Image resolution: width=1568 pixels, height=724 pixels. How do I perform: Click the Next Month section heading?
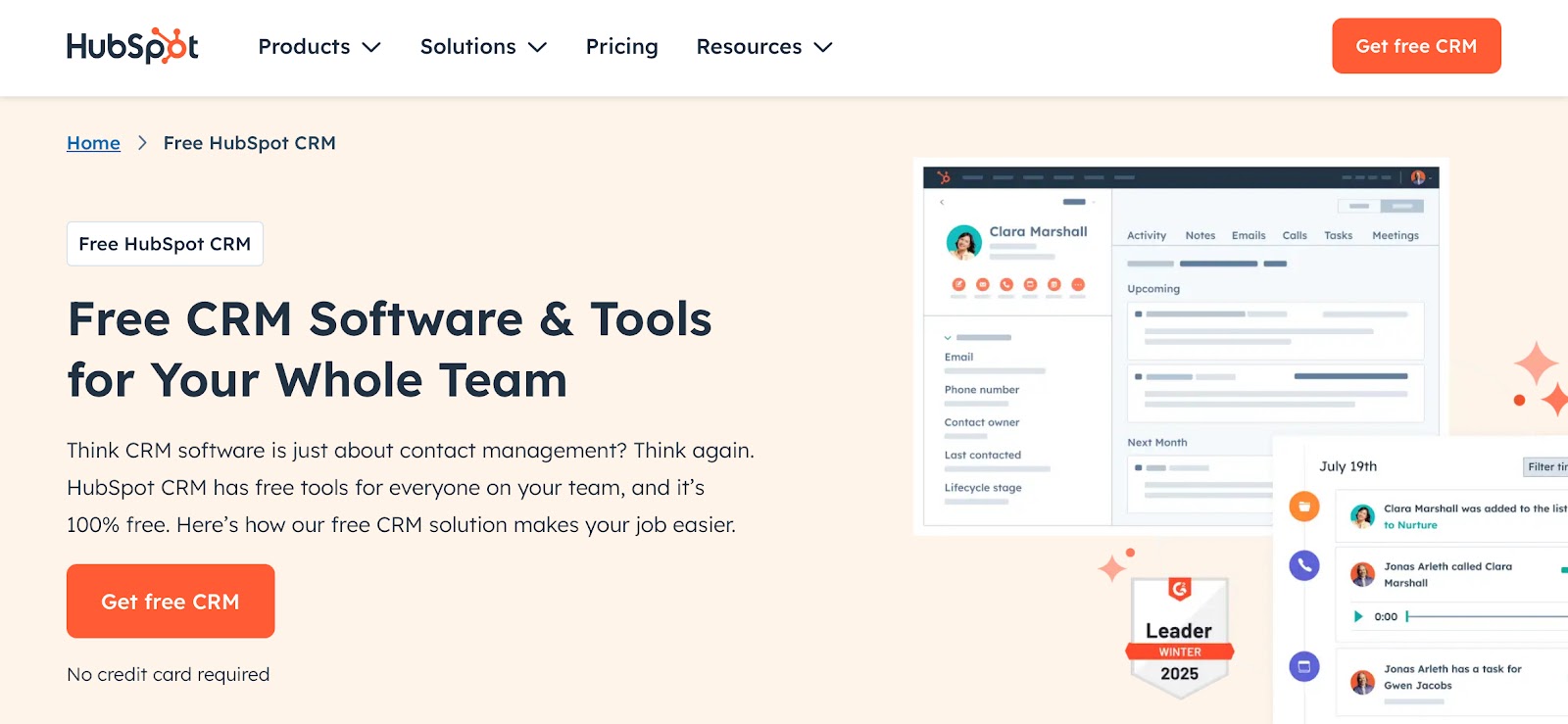1157,443
